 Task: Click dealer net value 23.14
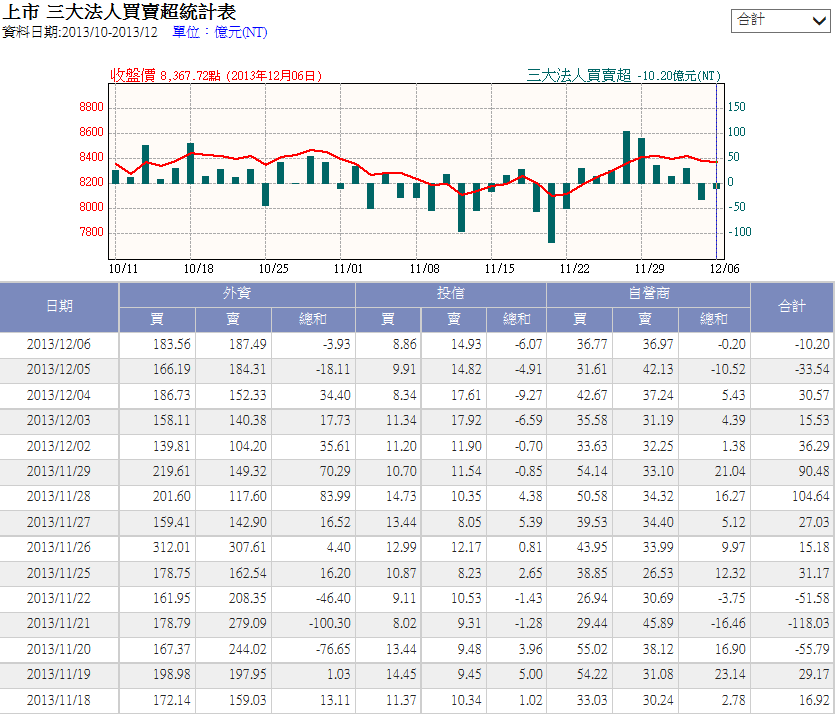coord(730,675)
